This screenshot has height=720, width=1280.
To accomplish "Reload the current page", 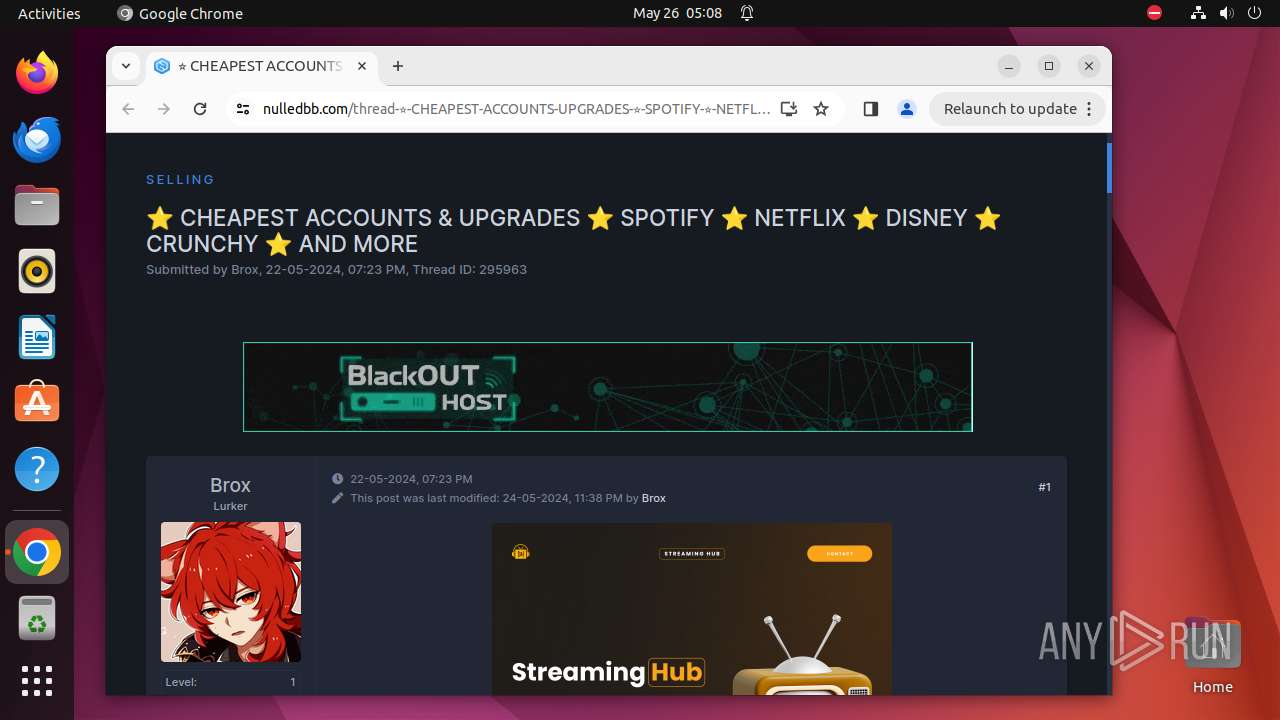I will point(200,109).
